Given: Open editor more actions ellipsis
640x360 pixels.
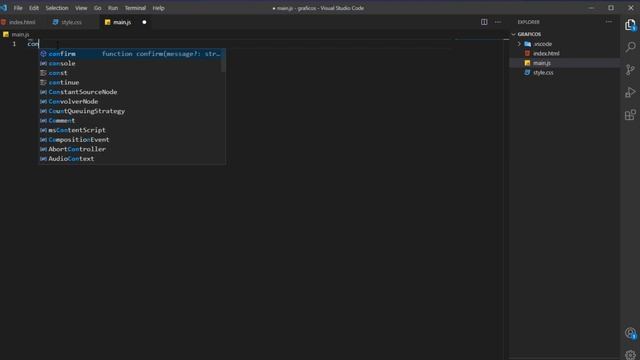Looking at the screenshot, I should click(498, 22).
